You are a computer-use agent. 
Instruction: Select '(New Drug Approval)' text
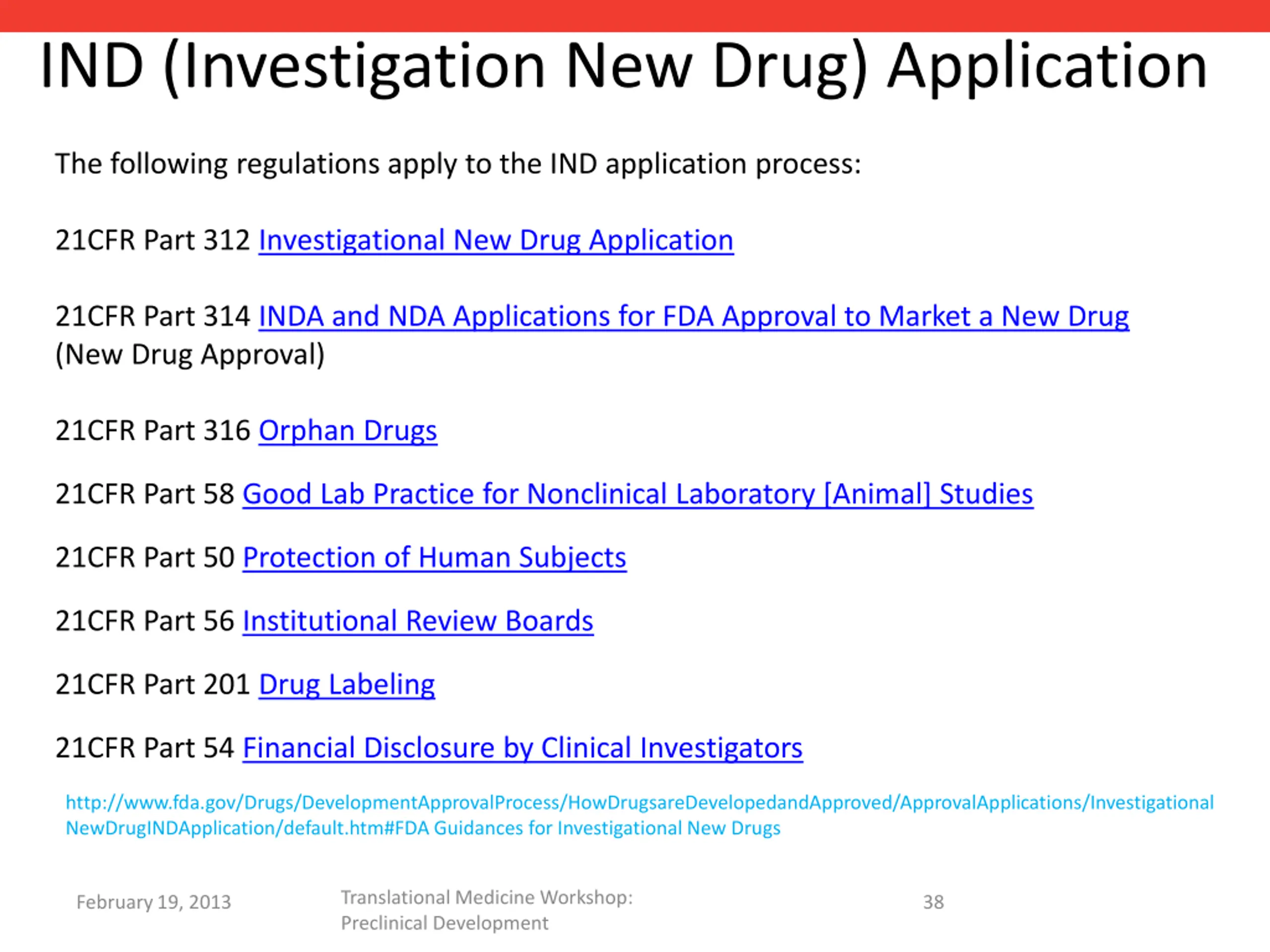[190, 355]
